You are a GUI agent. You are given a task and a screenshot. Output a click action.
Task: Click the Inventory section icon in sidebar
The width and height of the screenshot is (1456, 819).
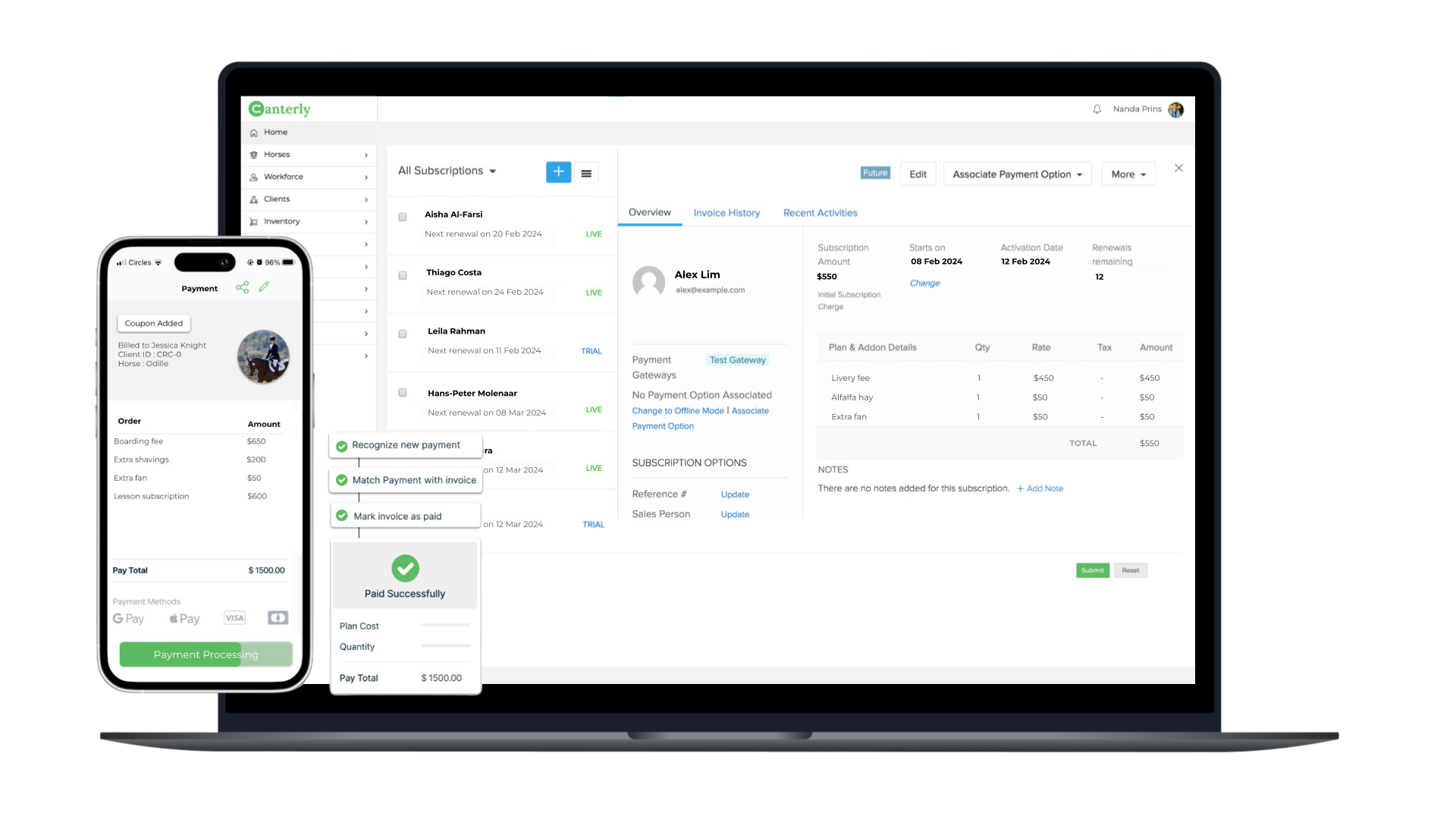[x=254, y=220]
